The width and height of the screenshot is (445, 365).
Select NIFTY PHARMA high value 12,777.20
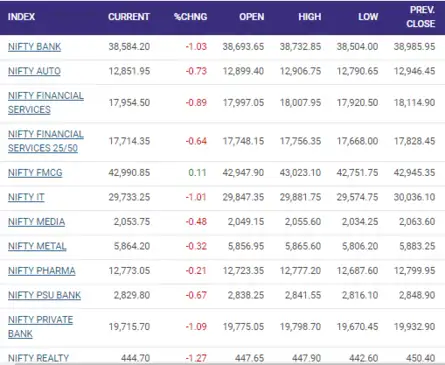pyautogui.click(x=300, y=271)
